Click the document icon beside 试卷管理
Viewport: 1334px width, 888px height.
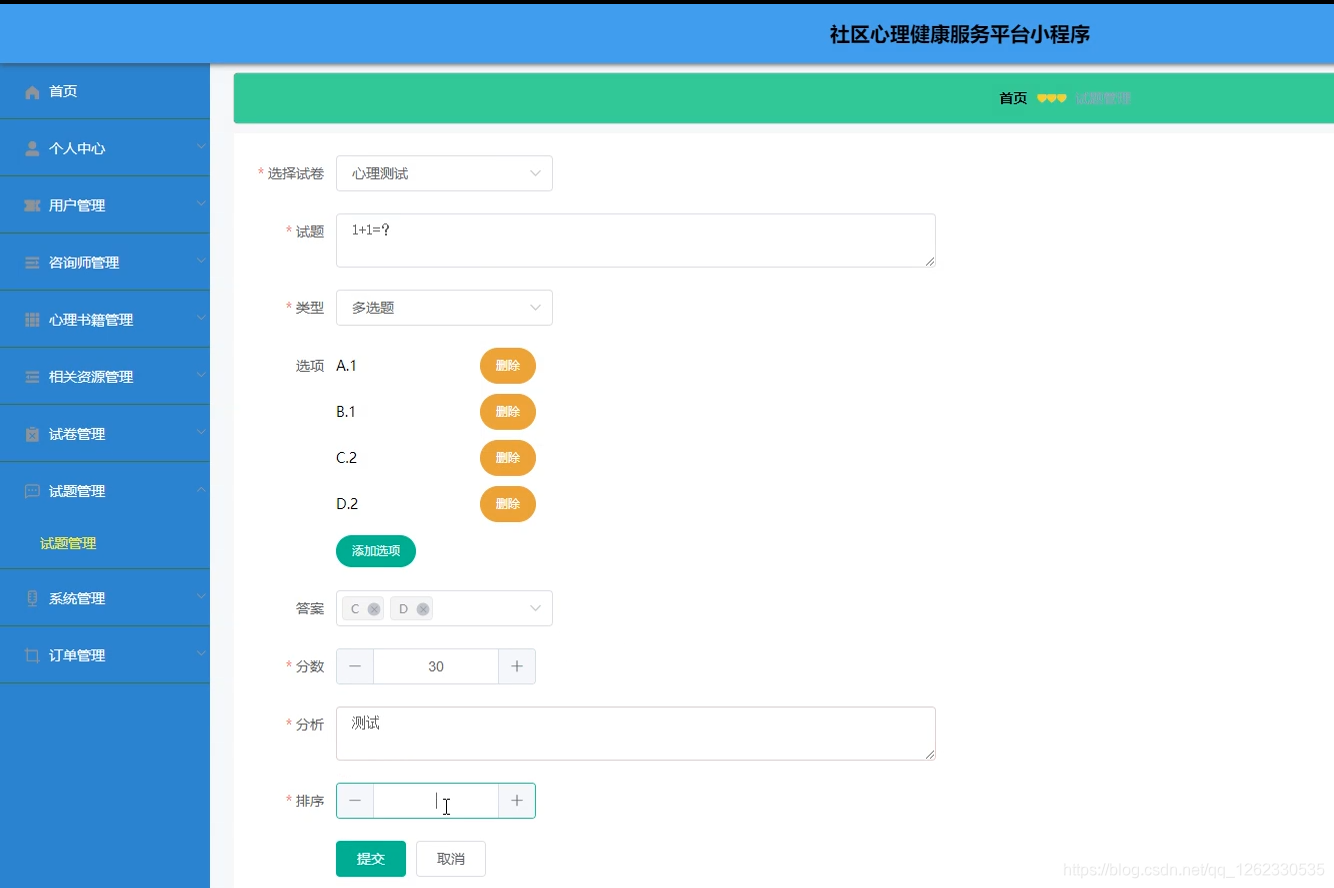31,433
